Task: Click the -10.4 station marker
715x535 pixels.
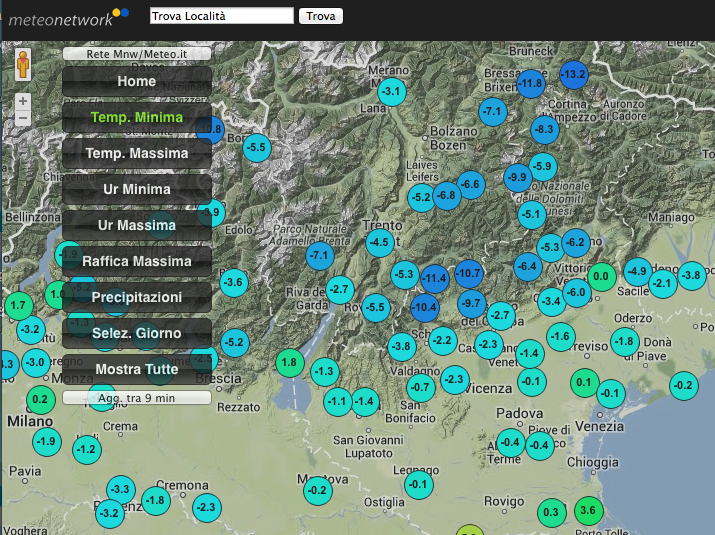Action: coord(425,307)
